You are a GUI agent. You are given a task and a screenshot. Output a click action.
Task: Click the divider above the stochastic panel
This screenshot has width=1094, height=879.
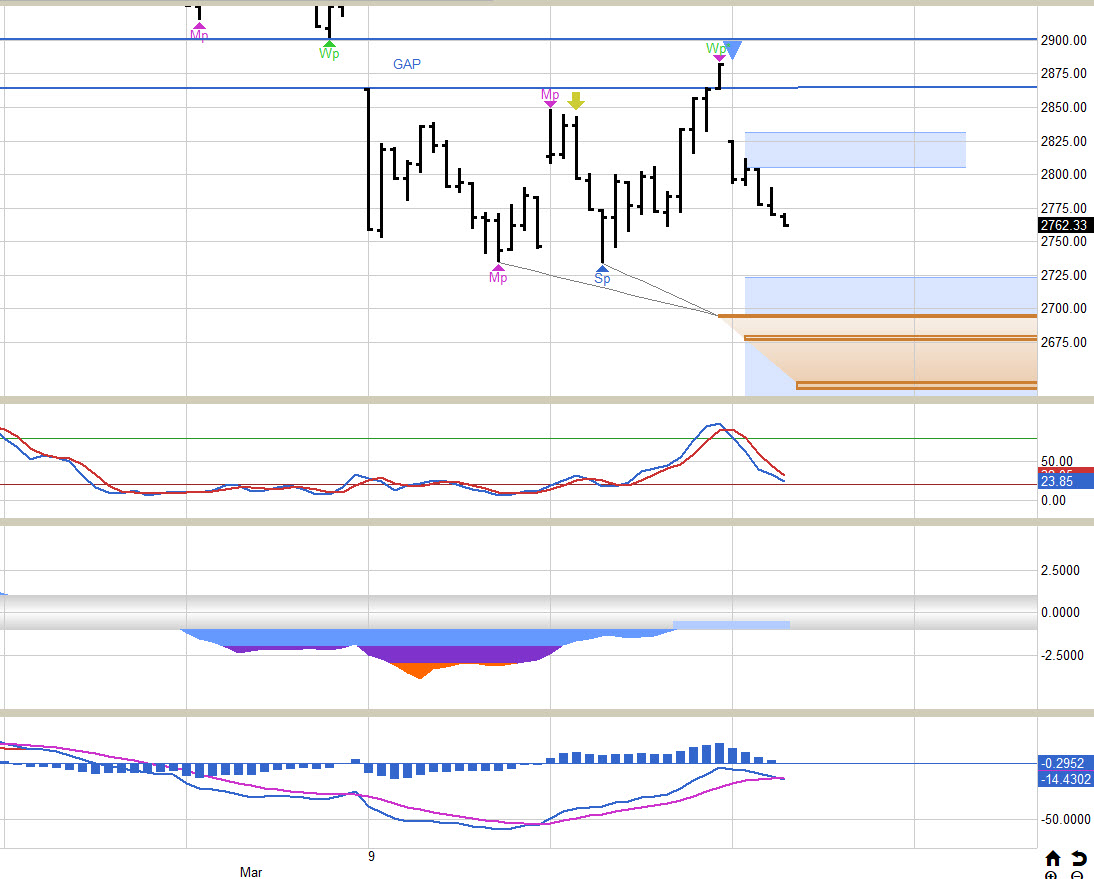pos(547,400)
